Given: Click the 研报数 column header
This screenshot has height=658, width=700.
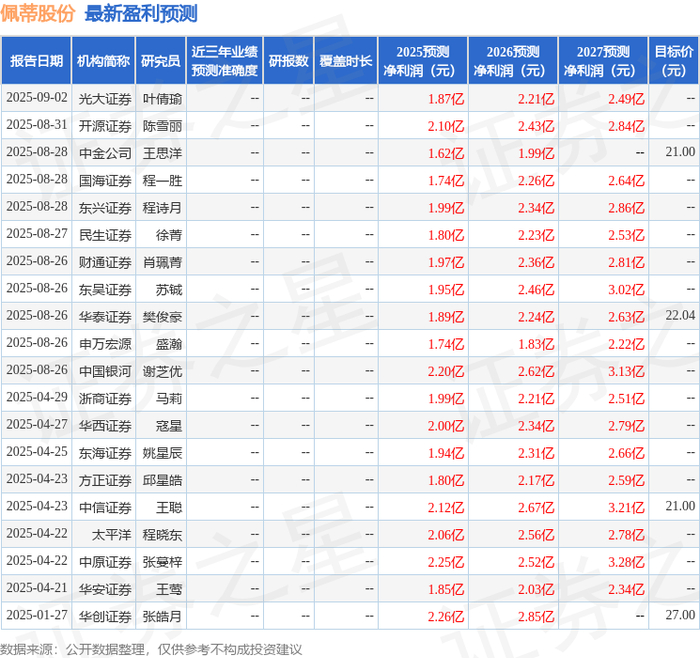Looking at the screenshot, I should click(288, 61).
